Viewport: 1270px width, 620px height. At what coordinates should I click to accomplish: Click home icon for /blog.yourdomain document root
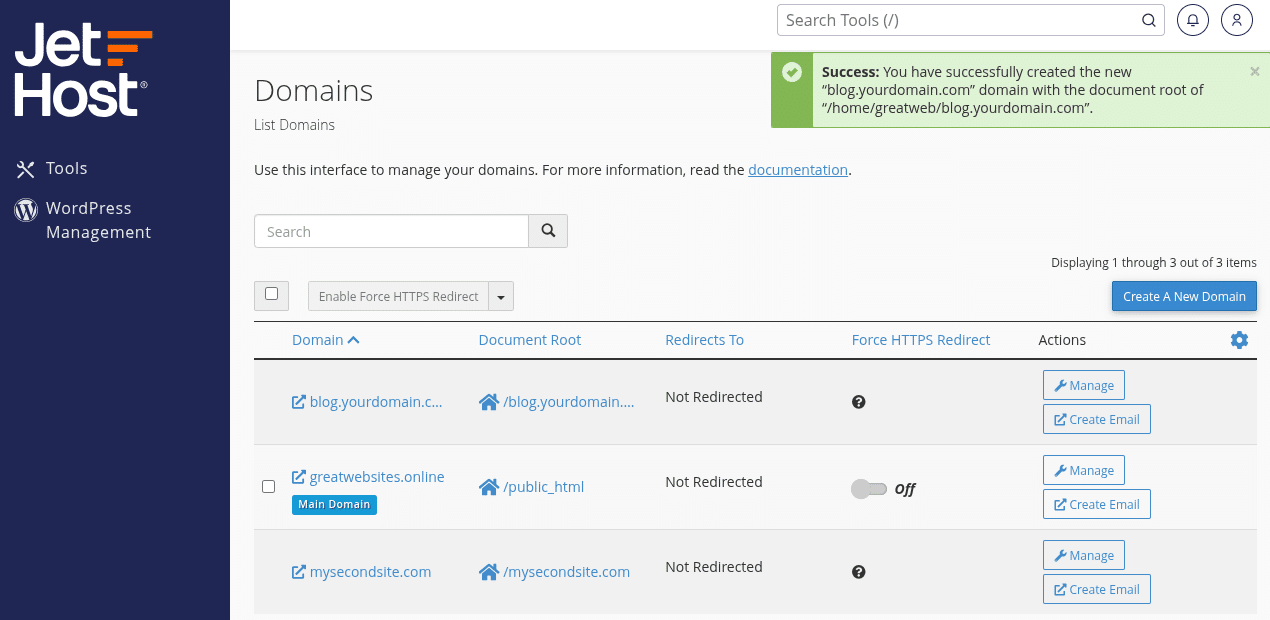click(x=489, y=402)
